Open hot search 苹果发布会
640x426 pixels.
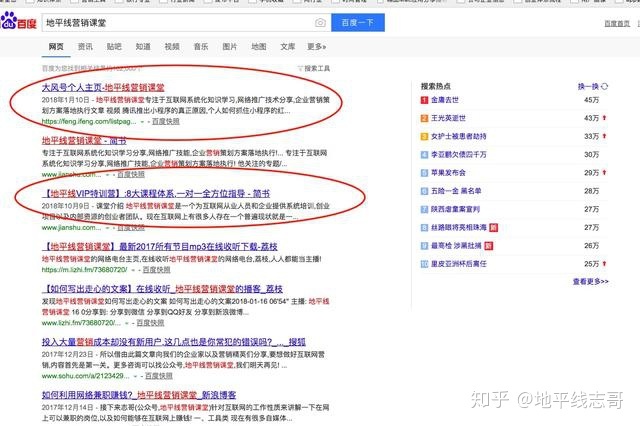(448, 173)
